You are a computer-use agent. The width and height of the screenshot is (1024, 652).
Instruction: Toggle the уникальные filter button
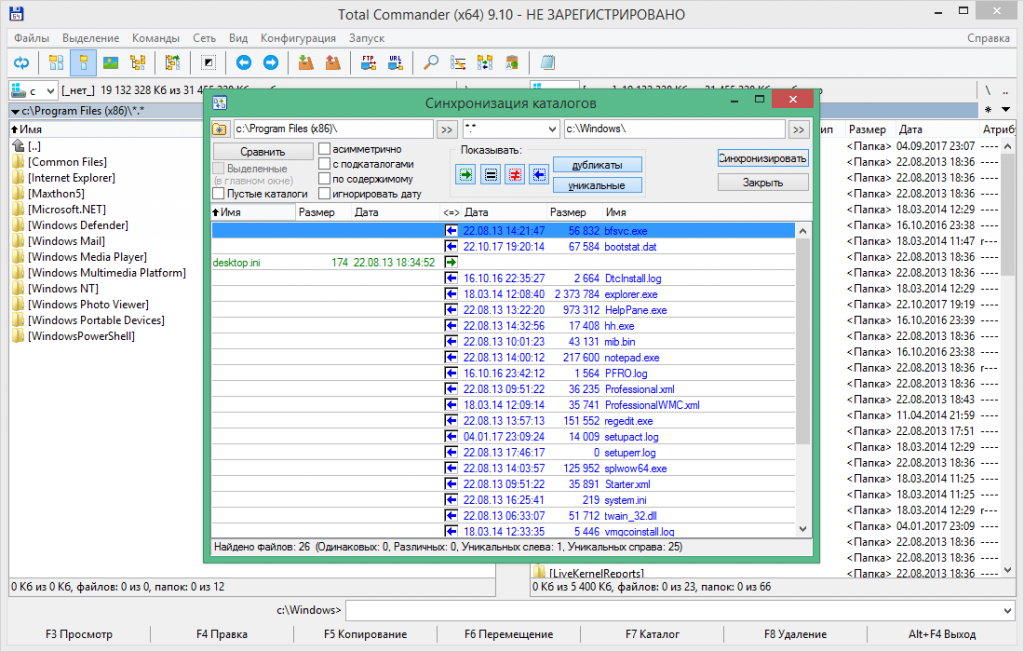598,186
